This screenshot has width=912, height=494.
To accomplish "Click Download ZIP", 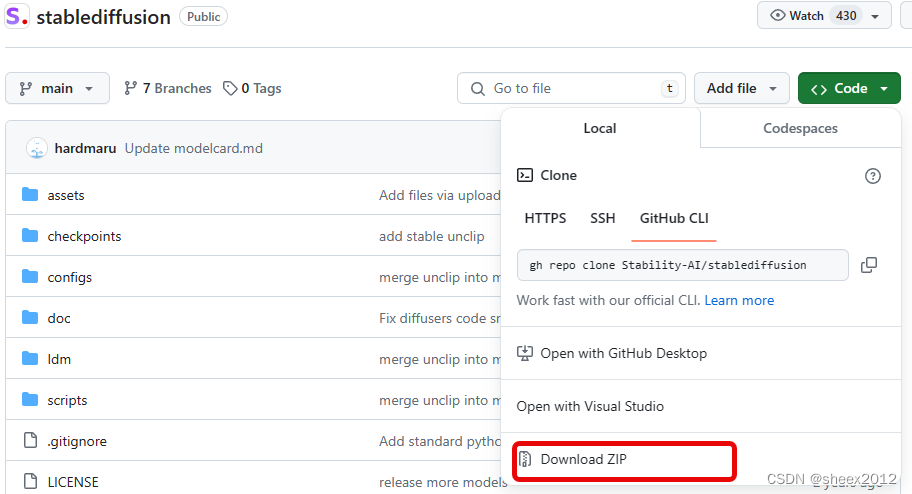I will (583, 460).
